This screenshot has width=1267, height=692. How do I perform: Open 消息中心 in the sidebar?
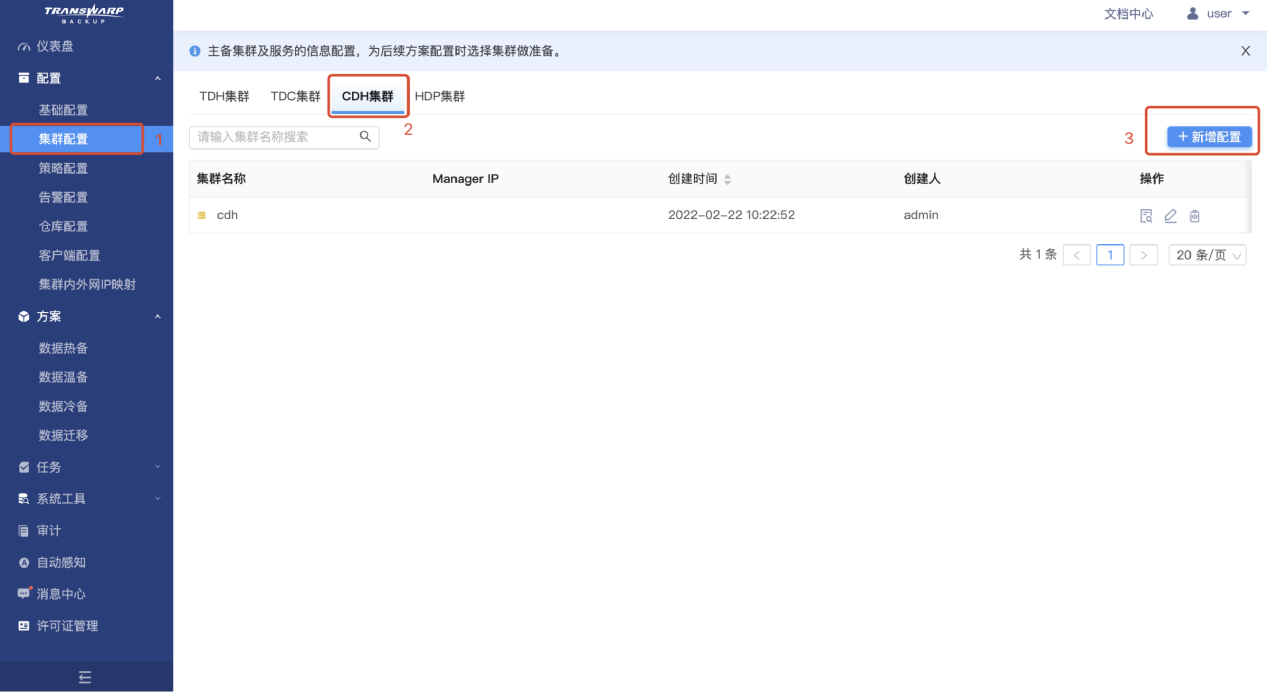61,594
